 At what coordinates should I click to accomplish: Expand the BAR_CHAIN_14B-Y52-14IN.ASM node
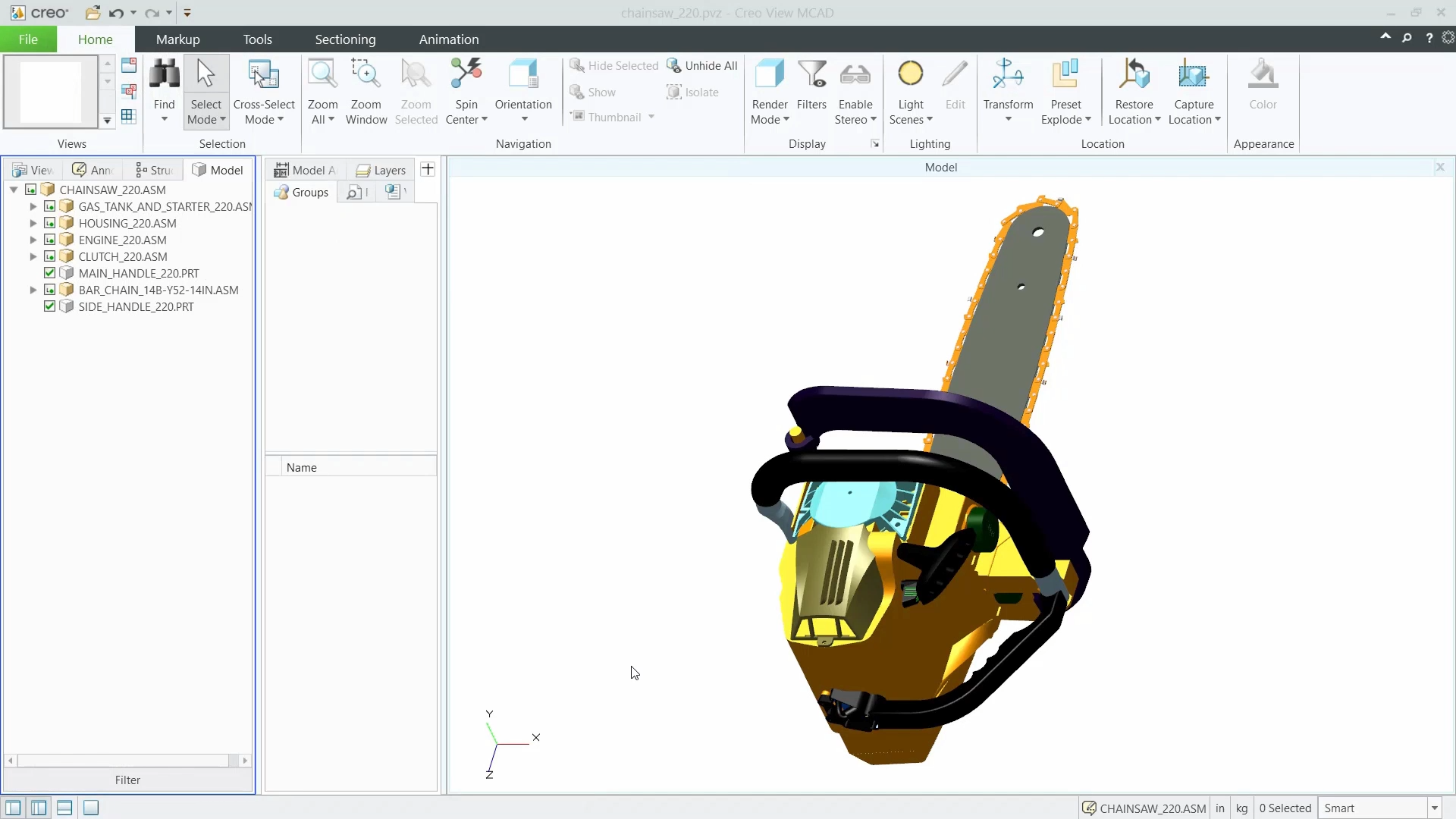tap(33, 290)
